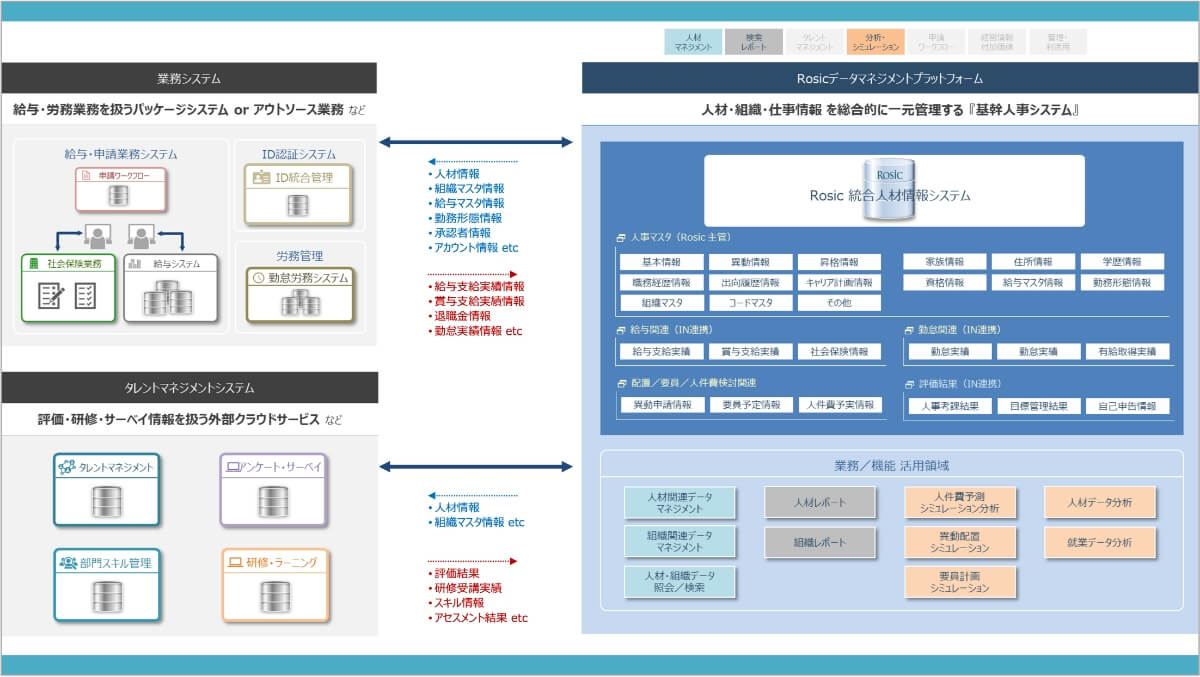The height and width of the screenshot is (677, 1200).
Task: Click the window icon beside 勤怠関連 heading
Action: [908, 329]
